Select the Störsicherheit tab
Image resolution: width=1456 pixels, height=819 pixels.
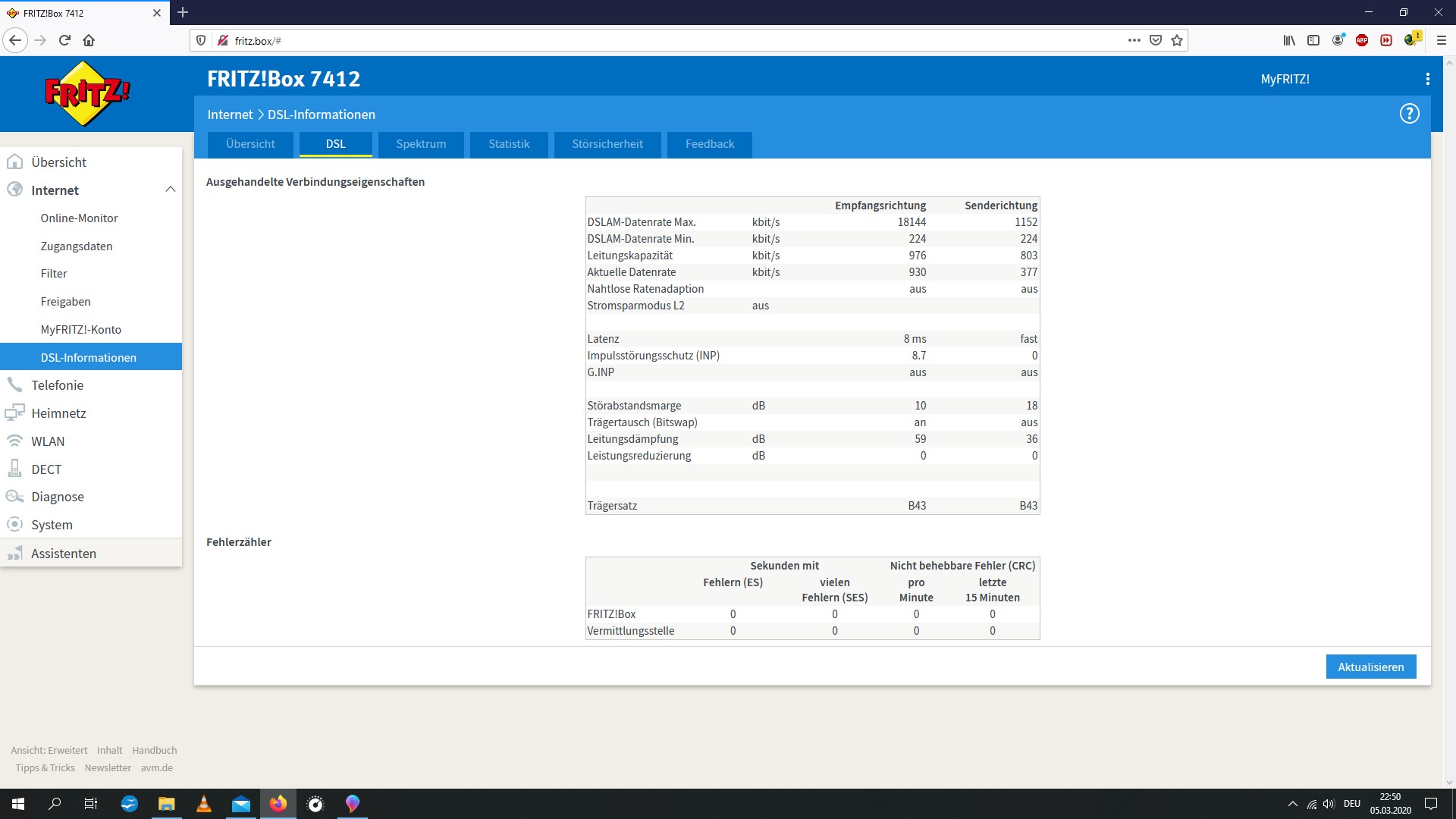607,143
